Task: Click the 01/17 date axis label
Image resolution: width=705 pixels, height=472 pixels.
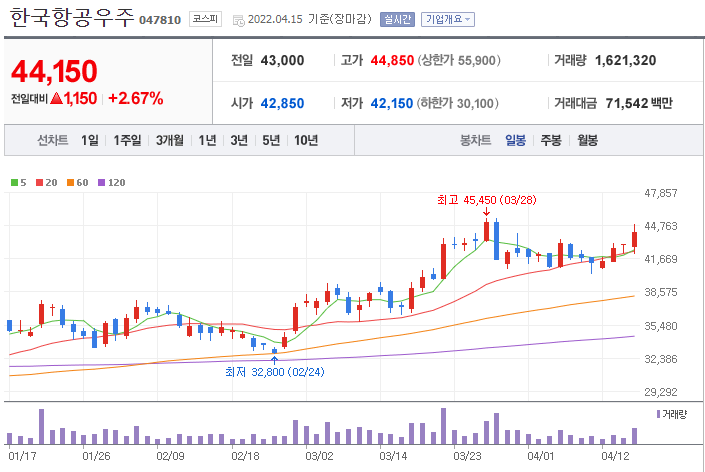Action: 22,456
